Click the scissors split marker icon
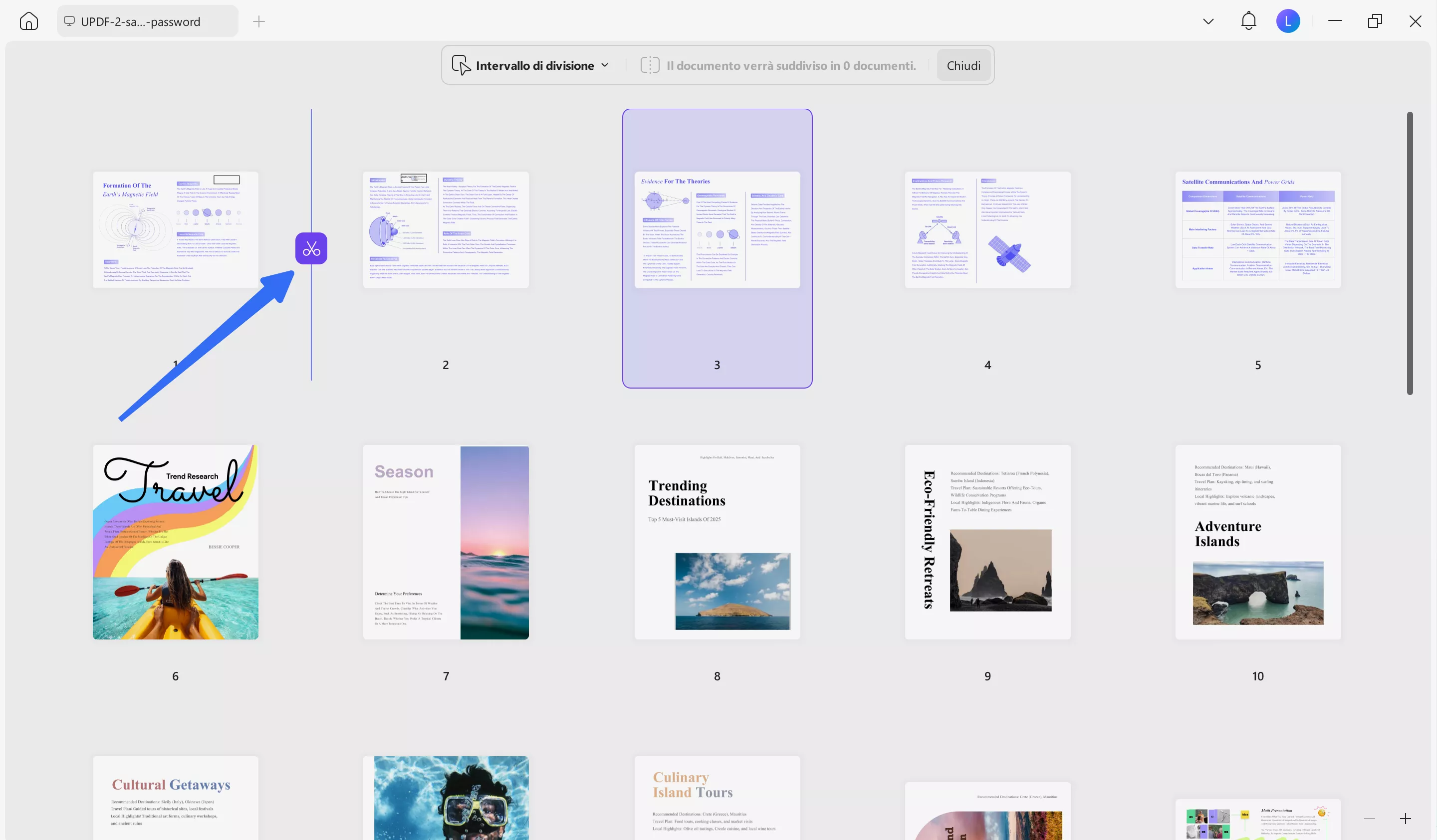Viewport: 1437px width, 840px height. click(x=311, y=248)
